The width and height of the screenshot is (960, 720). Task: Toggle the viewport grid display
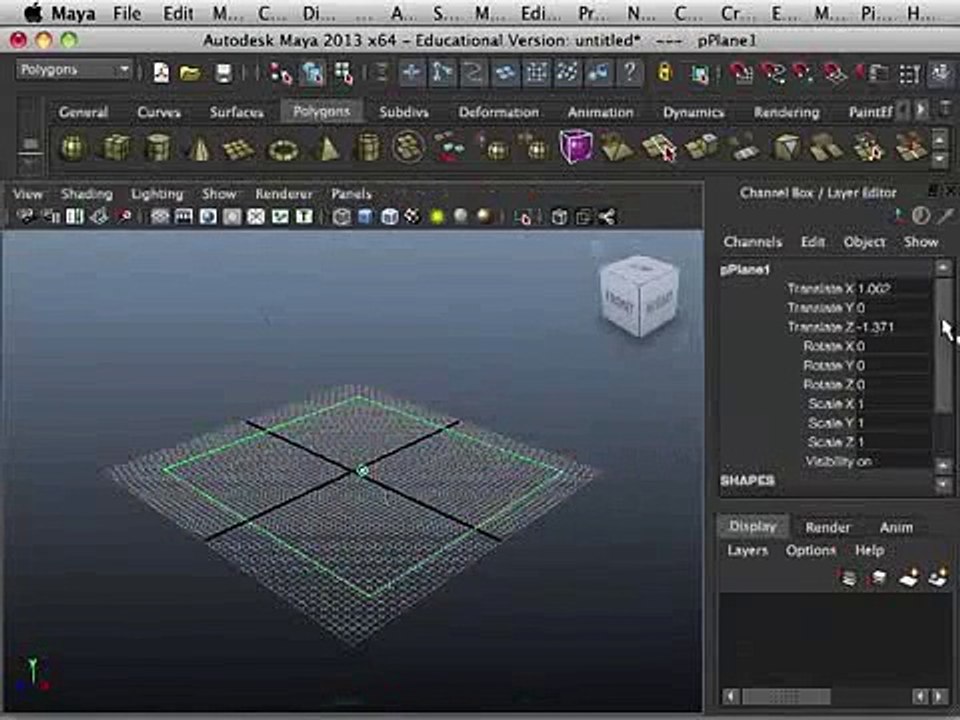(x=160, y=217)
